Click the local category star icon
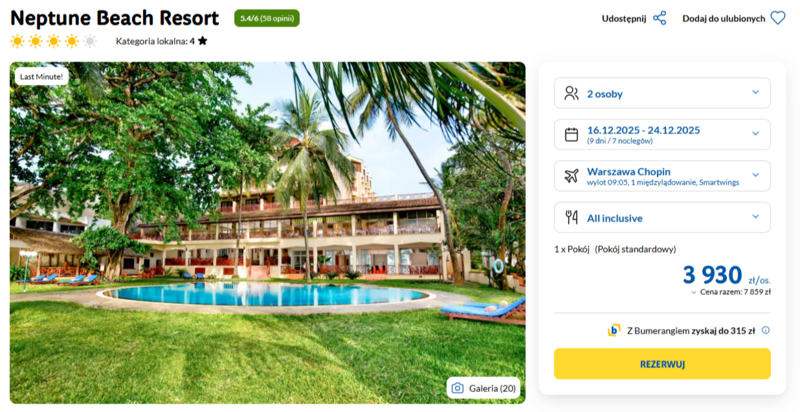The width and height of the screenshot is (800, 412). 203,41
